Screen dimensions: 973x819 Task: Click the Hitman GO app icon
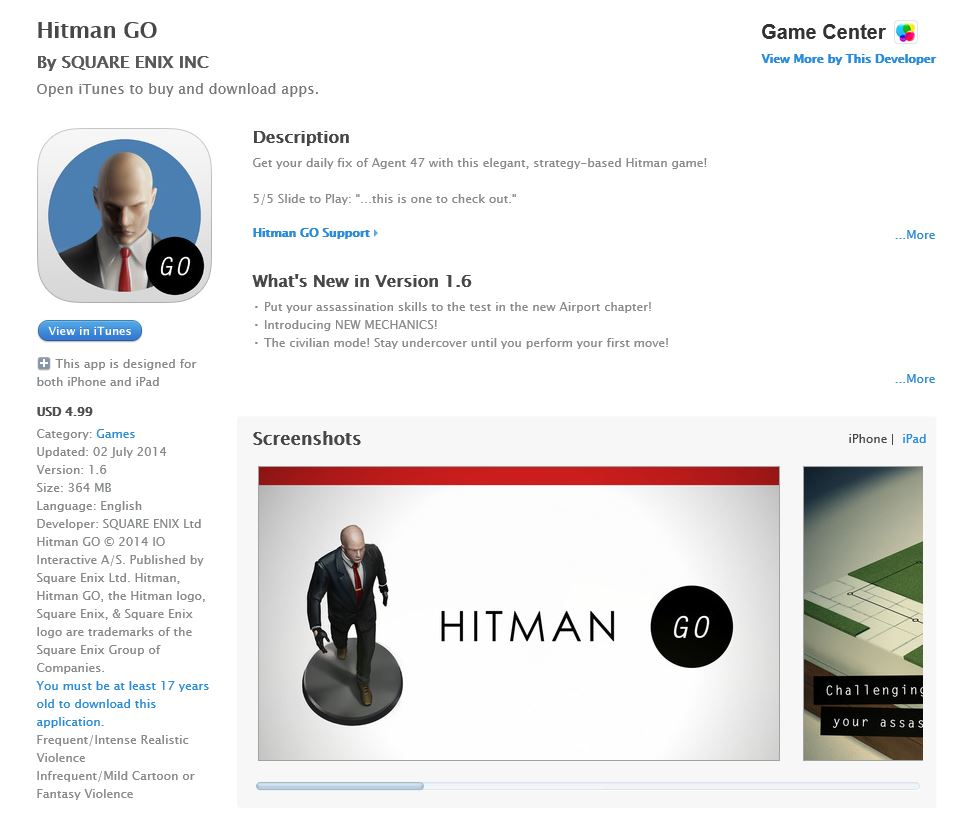(x=124, y=215)
